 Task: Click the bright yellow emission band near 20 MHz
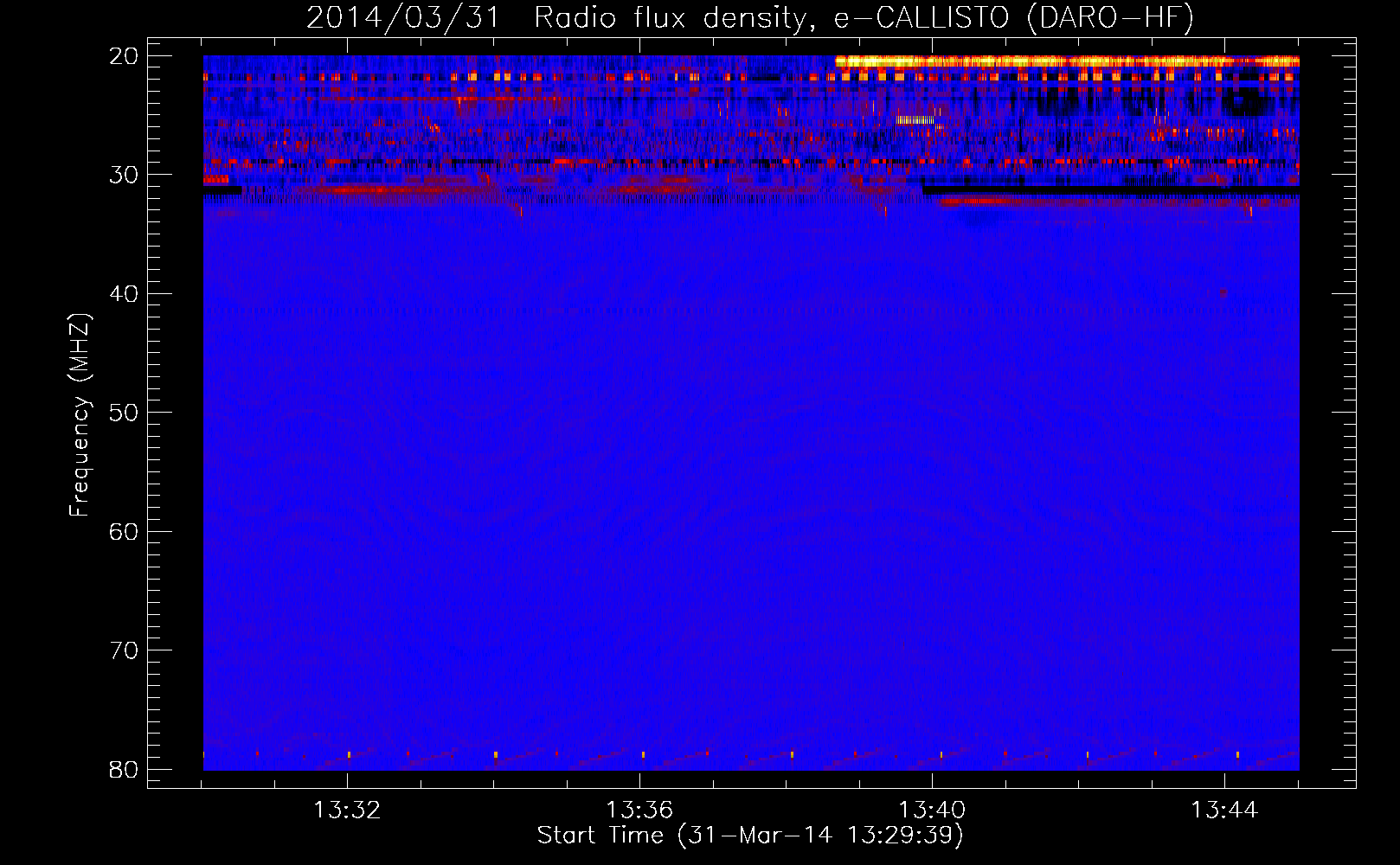pos(1067,61)
